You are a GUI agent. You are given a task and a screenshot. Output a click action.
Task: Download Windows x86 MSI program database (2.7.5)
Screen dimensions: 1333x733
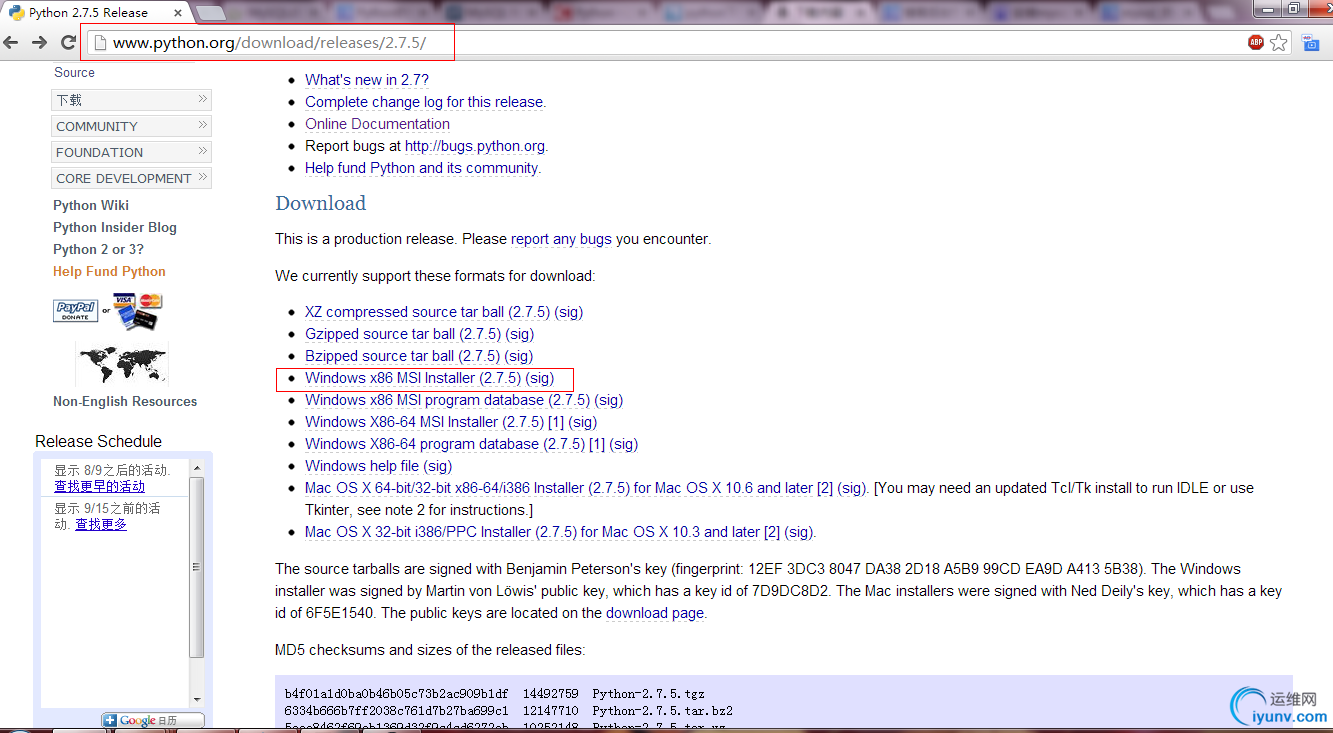coord(447,400)
